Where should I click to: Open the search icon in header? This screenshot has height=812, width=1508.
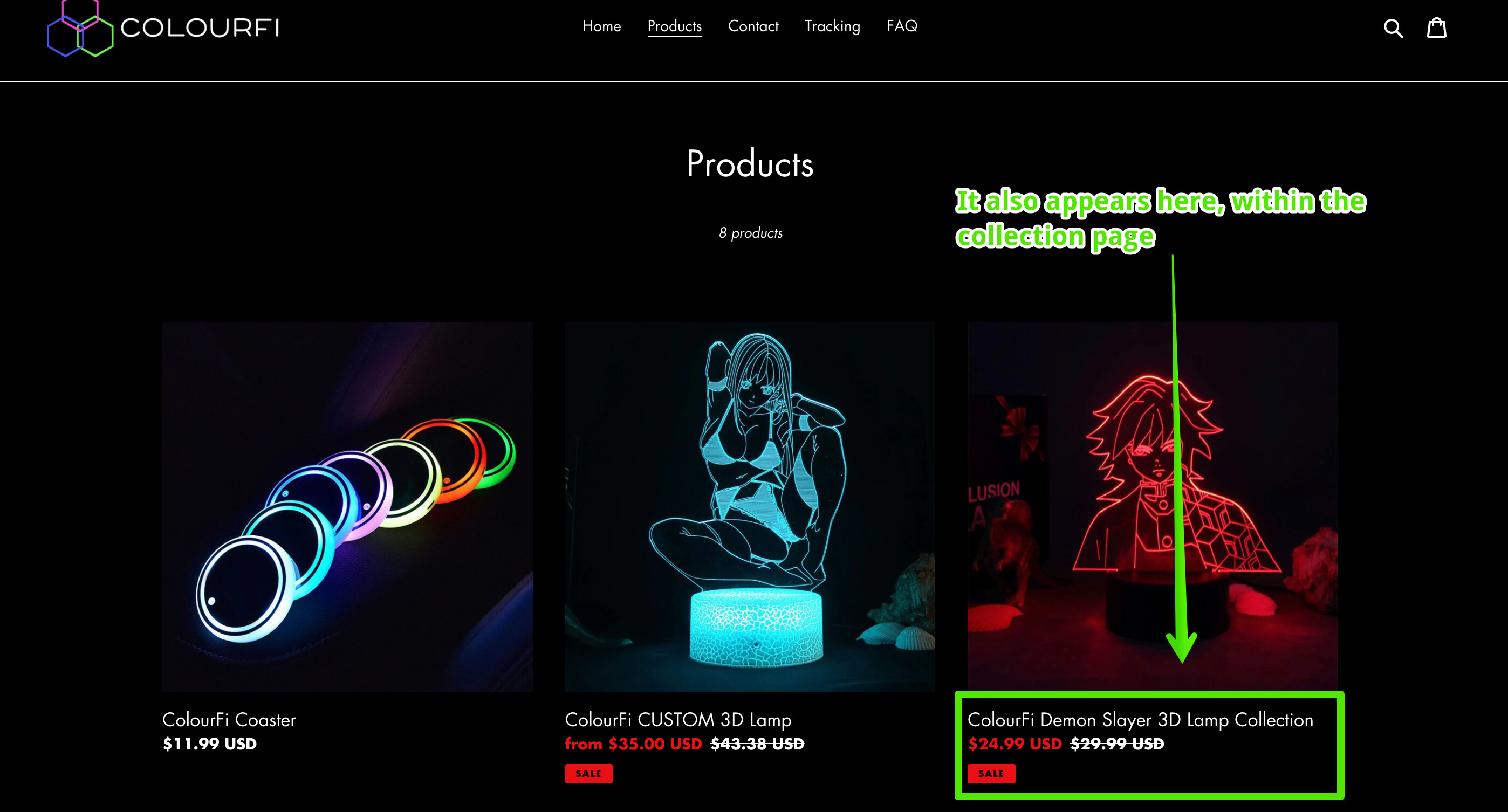(1393, 28)
